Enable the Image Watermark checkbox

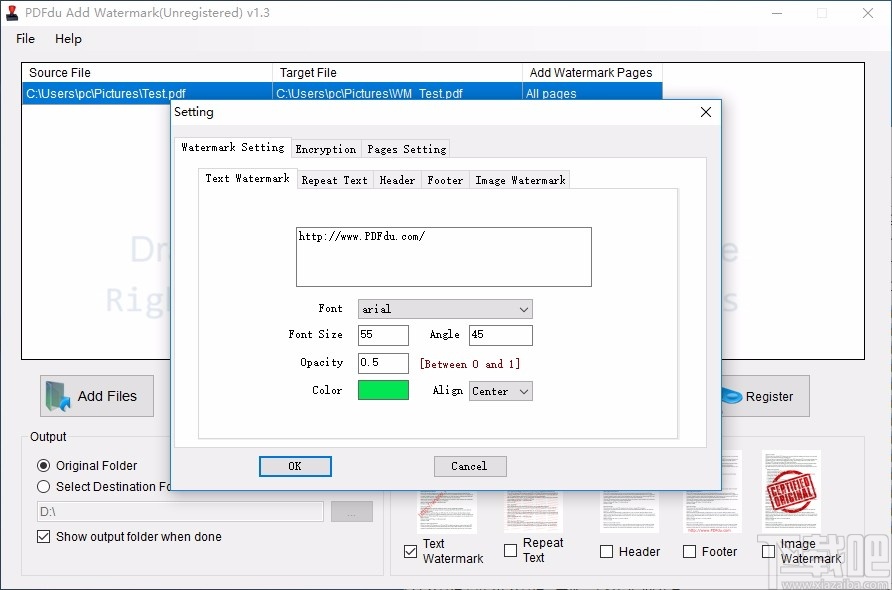769,551
